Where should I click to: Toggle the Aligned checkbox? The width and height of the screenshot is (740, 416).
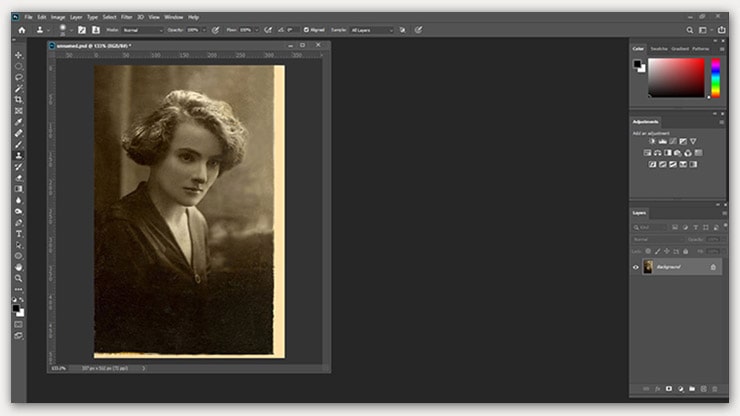tap(308, 30)
